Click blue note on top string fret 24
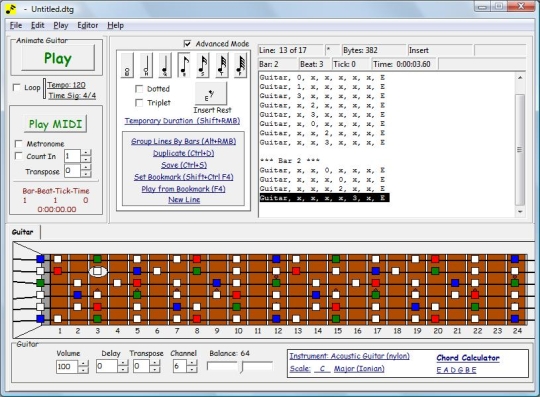540x397 pixels. (515, 259)
